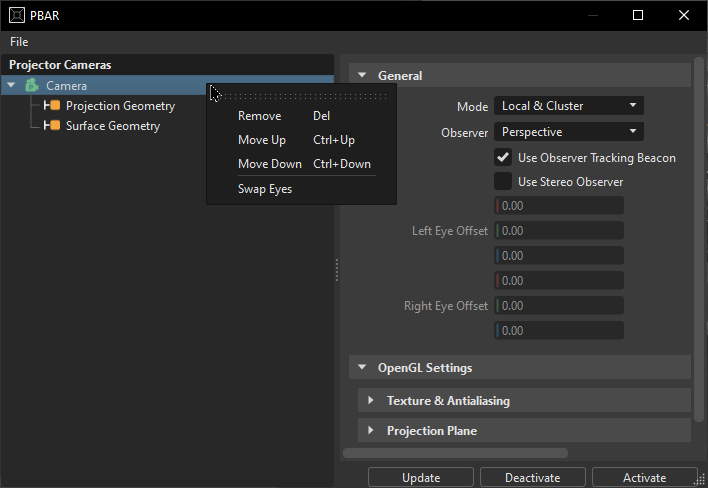This screenshot has height=488, width=708.
Task: Open the Mode dropdown showing Local & Cluster
Action: click(x=569, y=106)
